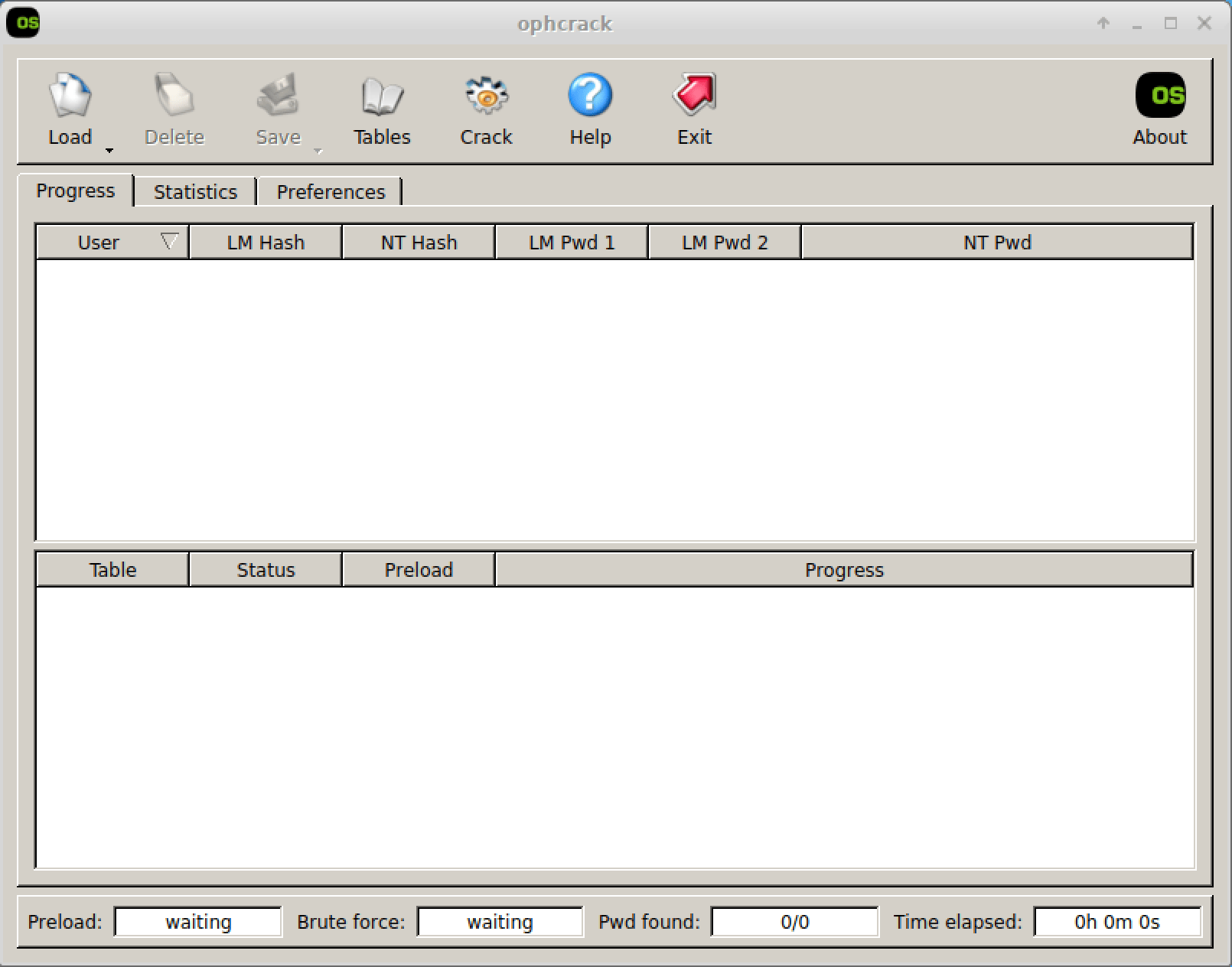Image resolution: width=1232 pixels, height=967 pixels.
Task: Open Help with the question mark icon
Action: click(x=590, y=96)
